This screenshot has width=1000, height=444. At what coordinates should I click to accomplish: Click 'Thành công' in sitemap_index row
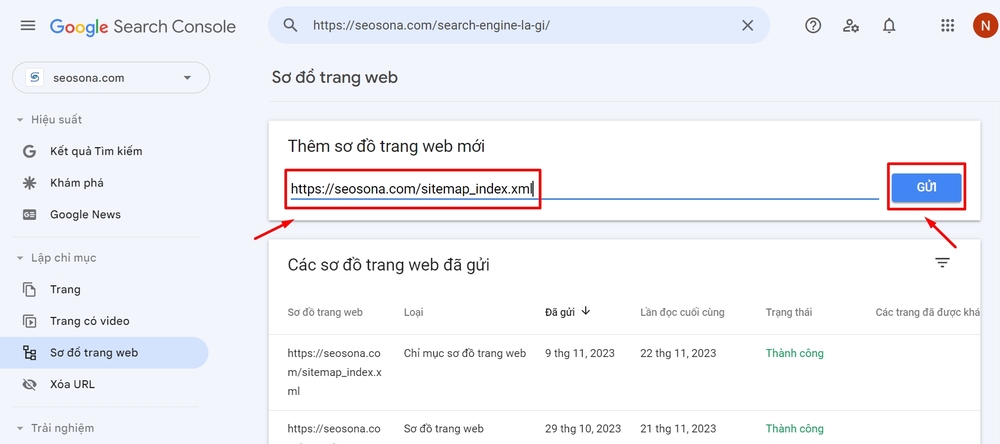pos(795,353)
